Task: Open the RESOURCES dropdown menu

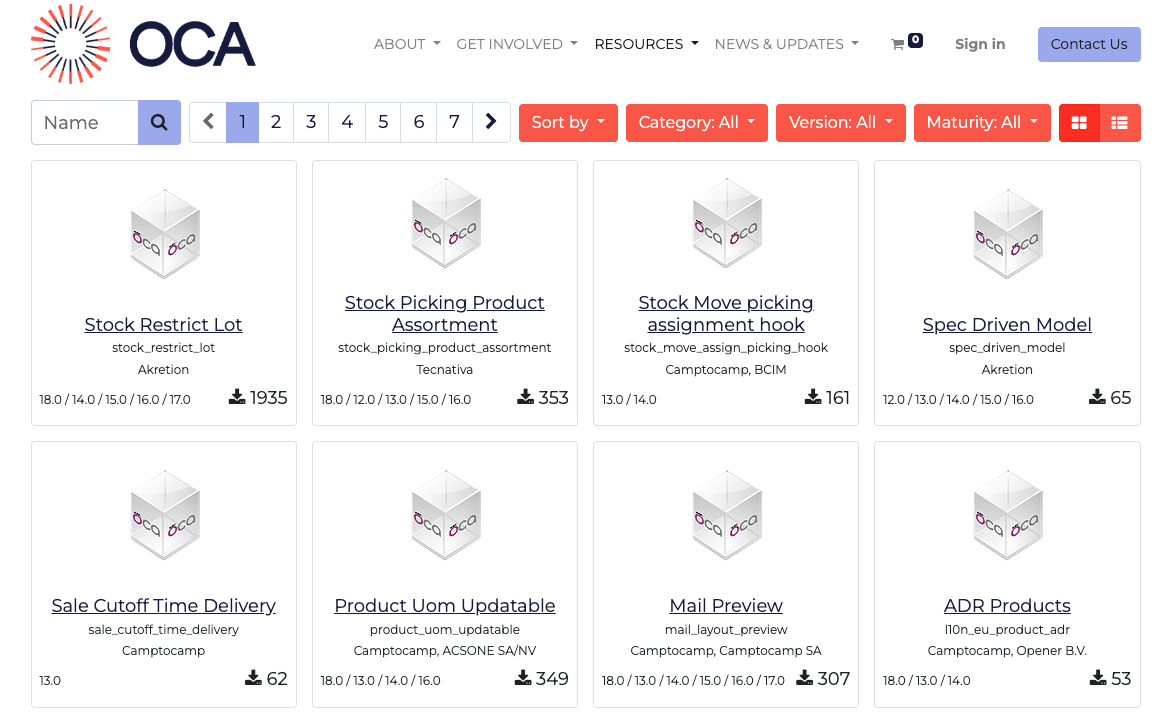Action: [646, 44]
